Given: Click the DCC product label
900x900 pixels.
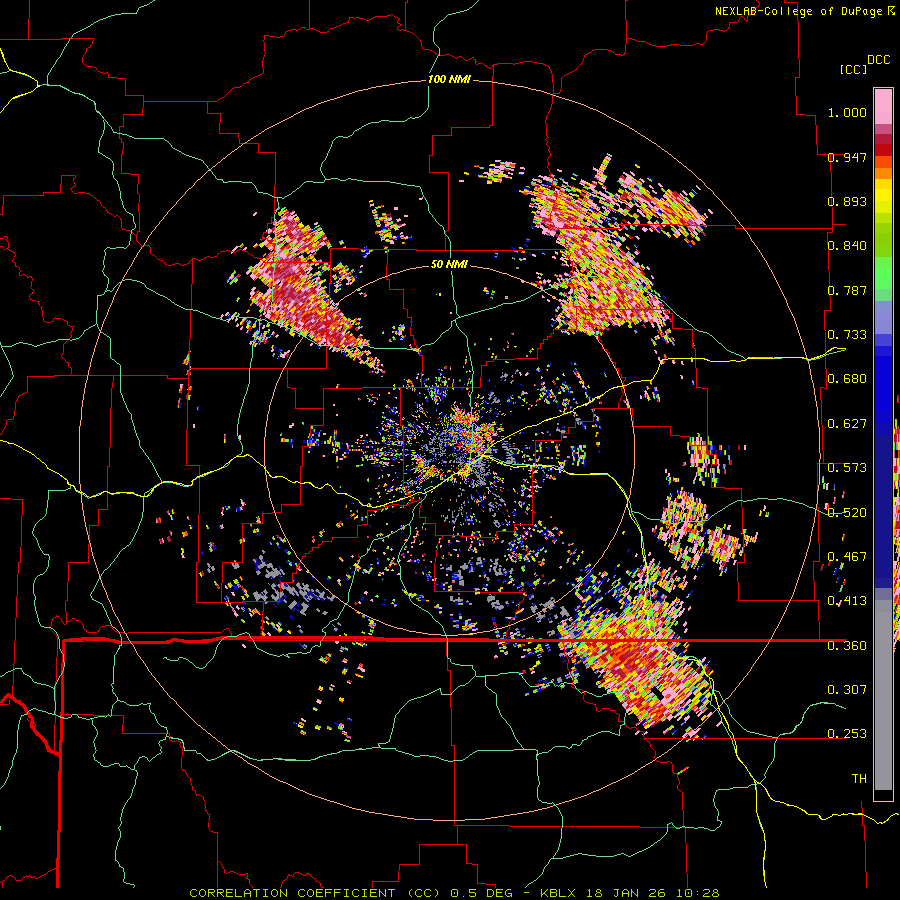Looking at the screenshot, I should pyautogui.click(x=878, y=60).
